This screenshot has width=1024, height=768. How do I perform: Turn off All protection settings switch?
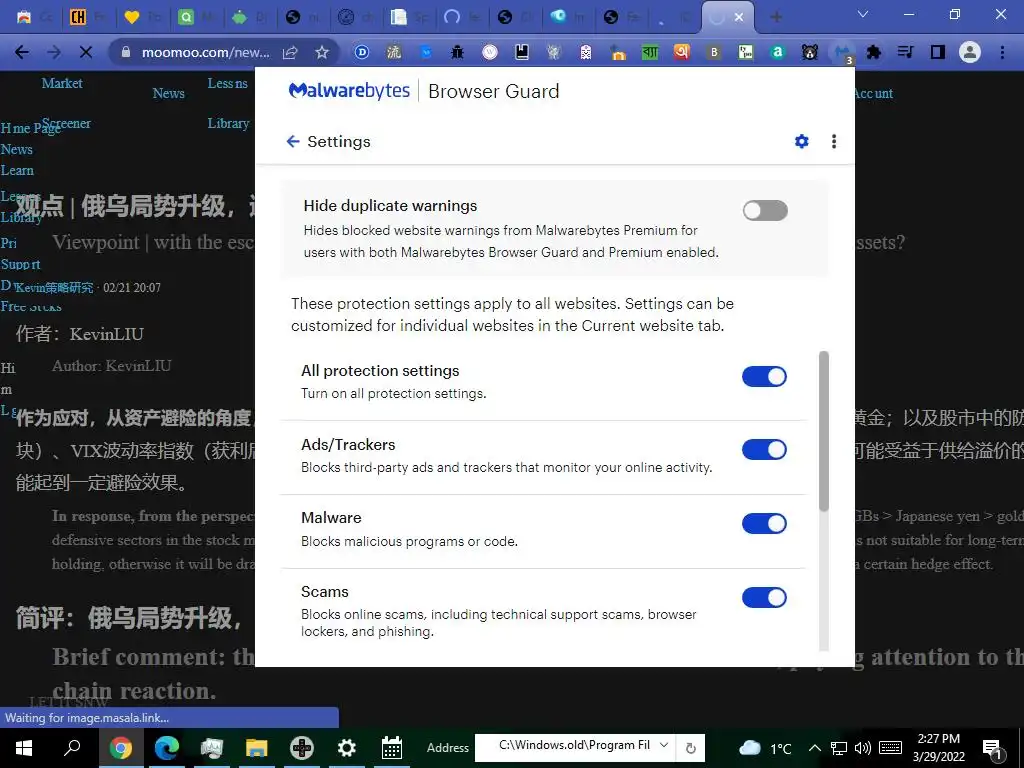tap(764, 377)
